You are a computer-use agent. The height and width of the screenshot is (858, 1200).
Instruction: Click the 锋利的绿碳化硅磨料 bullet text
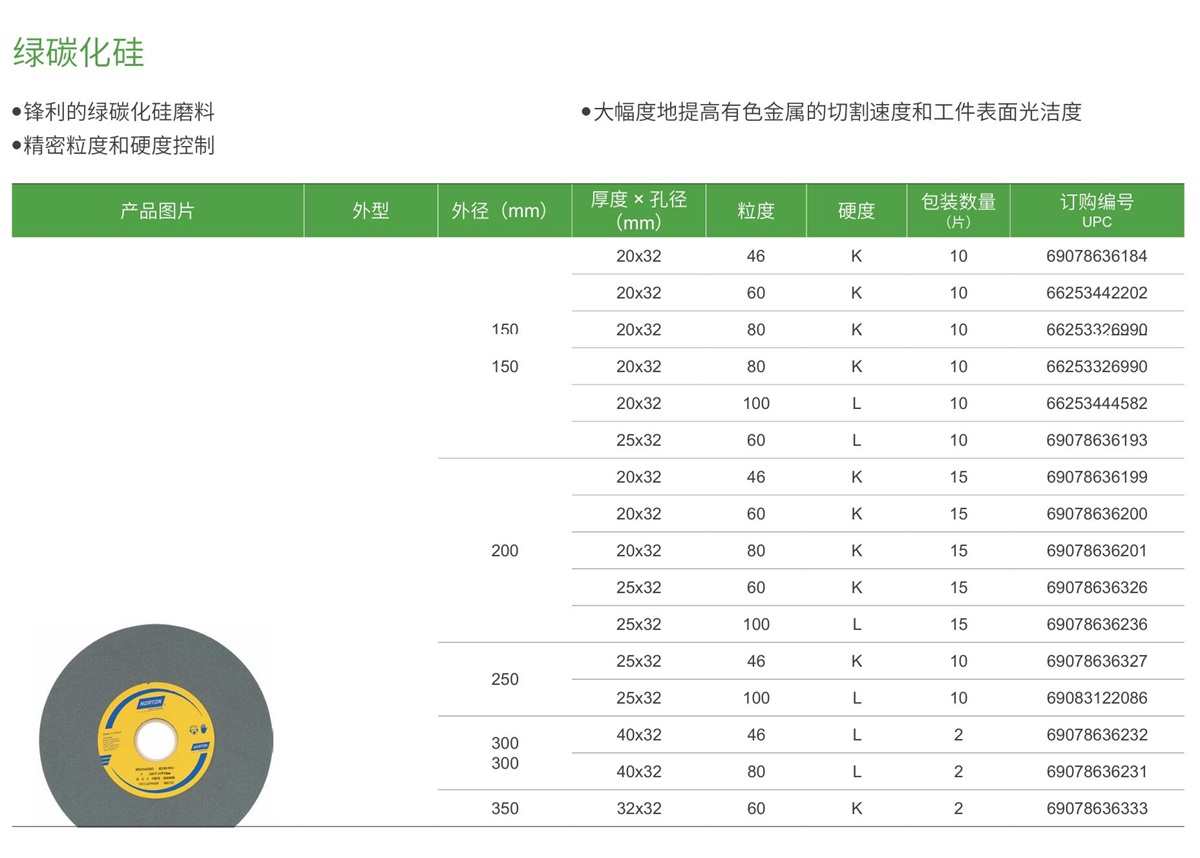tap(119, 112)
